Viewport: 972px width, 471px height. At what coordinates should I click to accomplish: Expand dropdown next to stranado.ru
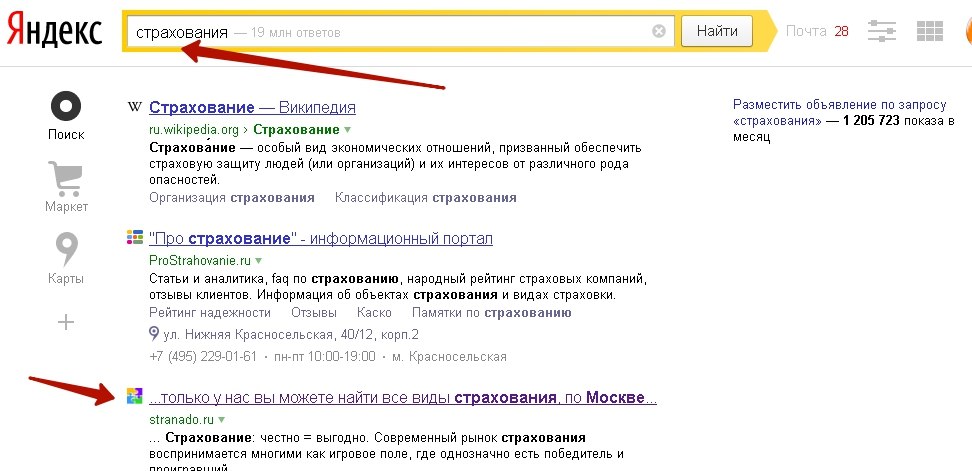(x=221, y=420)
